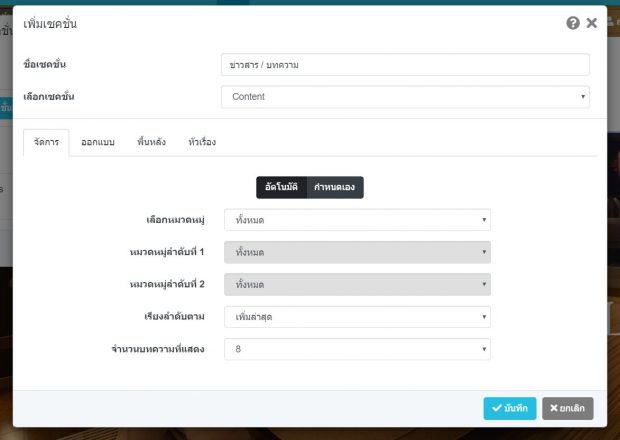
Task: Click the help question mark icon
Action: [x=573, y=23]
